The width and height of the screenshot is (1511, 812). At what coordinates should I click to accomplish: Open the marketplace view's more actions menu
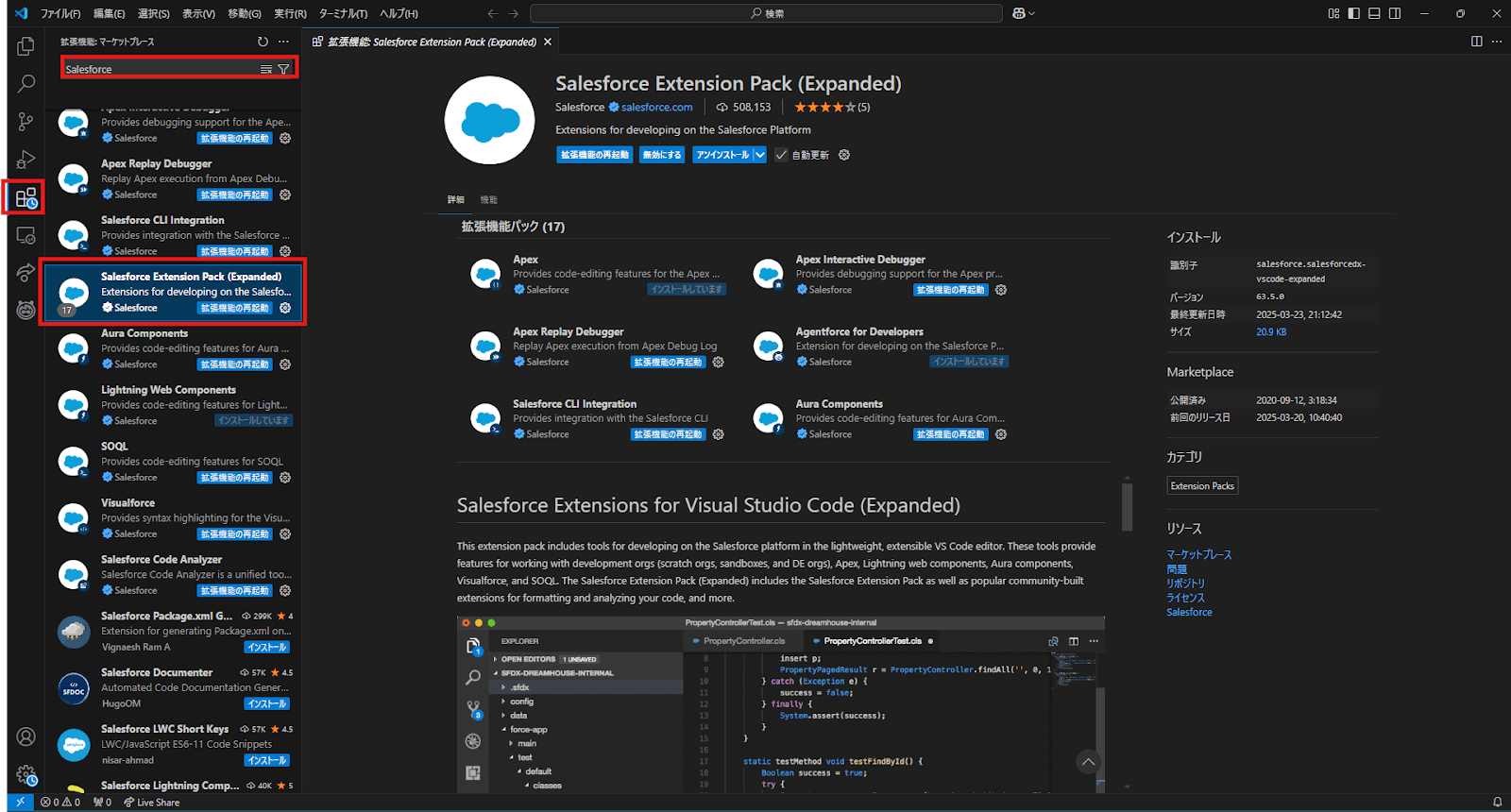coord(283,42)
